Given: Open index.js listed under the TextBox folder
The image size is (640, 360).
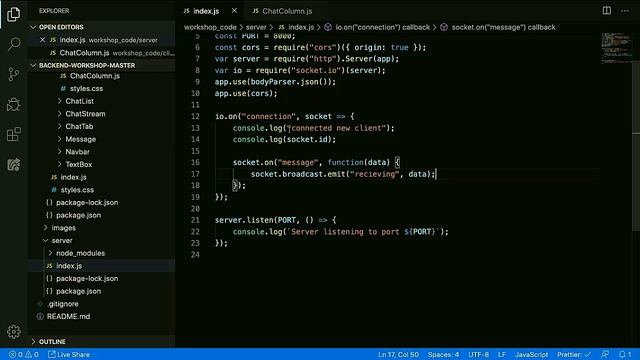Looking at the screenshot, I should (x=73, y=177).
